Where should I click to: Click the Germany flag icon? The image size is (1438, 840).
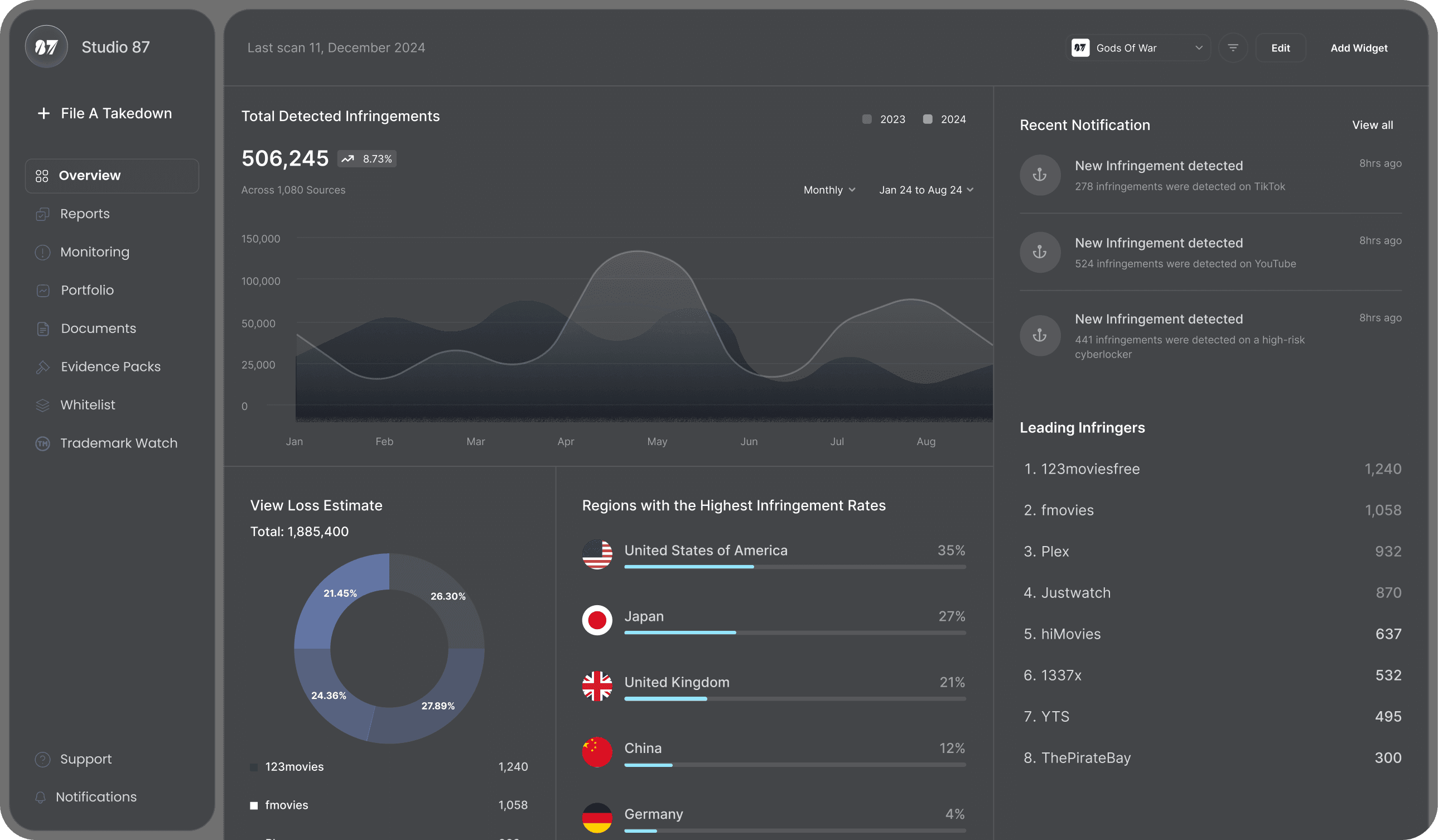tap(597, 818)
